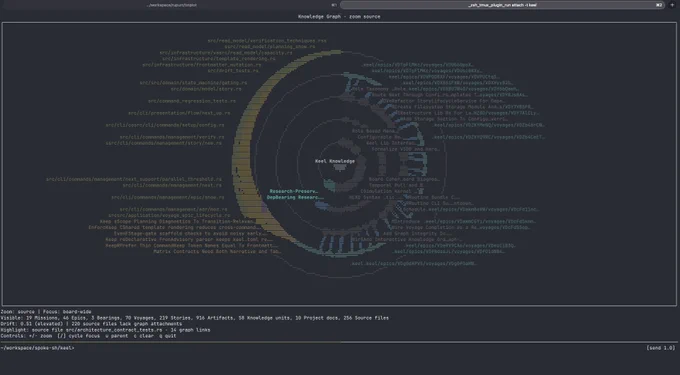Select src/infrastructure/frontmatter_mutation.rs label
The height and width of the screenshot is (375, 680).
pos(202,65)
